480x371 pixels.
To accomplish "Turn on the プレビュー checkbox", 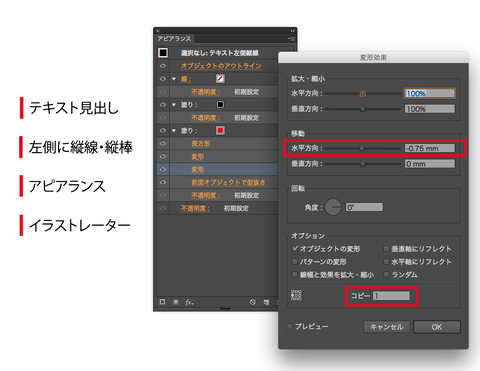I will pyautogui.click(x=290, y=326).
